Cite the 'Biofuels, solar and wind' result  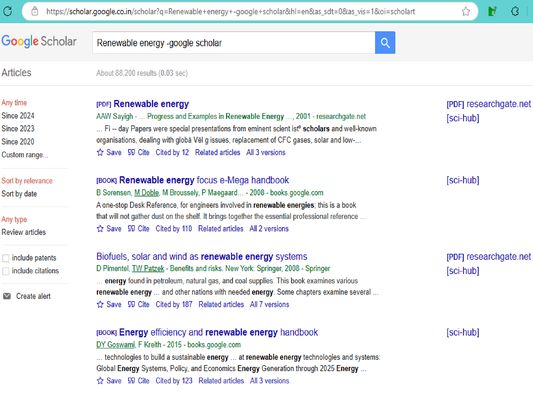click(x=139, y=304)
